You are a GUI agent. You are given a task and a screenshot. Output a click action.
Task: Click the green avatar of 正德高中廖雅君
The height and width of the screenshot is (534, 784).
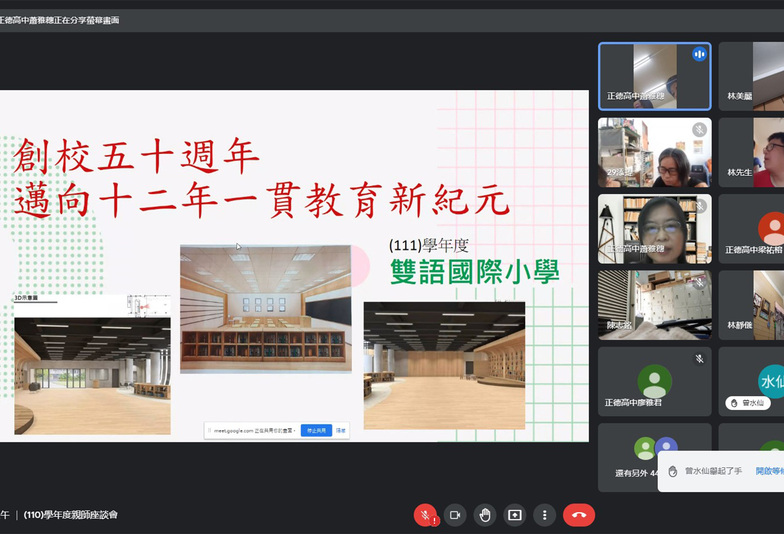(x=654, y=381)
